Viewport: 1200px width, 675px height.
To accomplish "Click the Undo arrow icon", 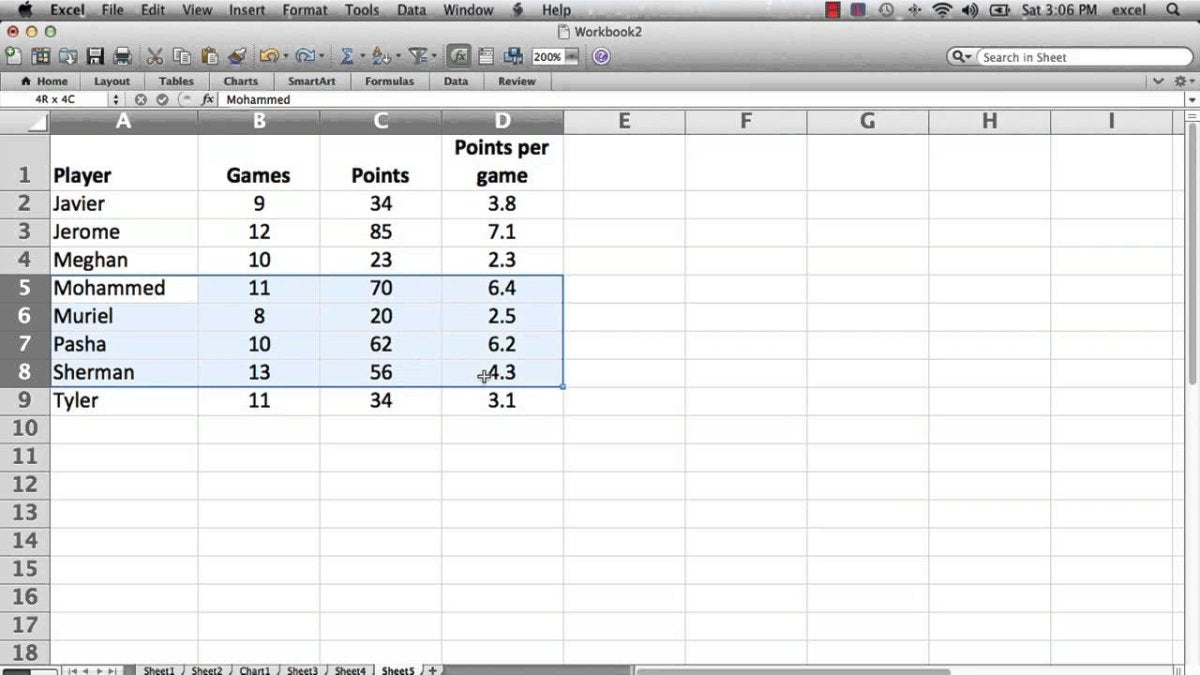I will tap(270, 56).
